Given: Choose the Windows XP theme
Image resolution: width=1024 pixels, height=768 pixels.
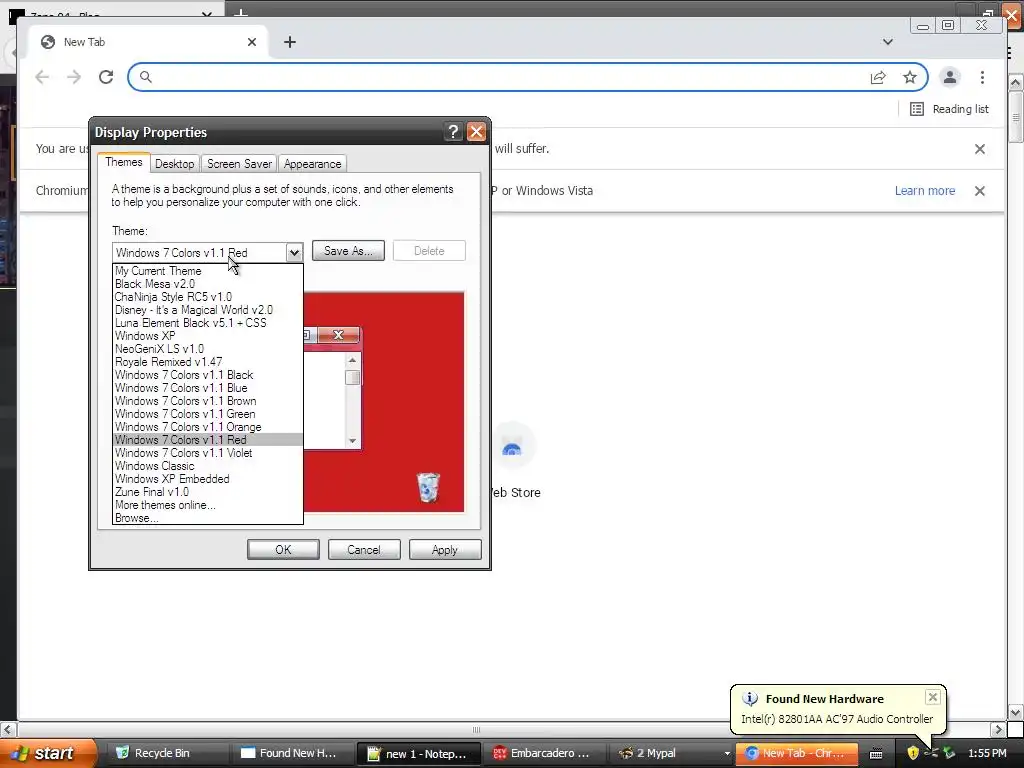Looking at the screenshot, I should point(208,336).
